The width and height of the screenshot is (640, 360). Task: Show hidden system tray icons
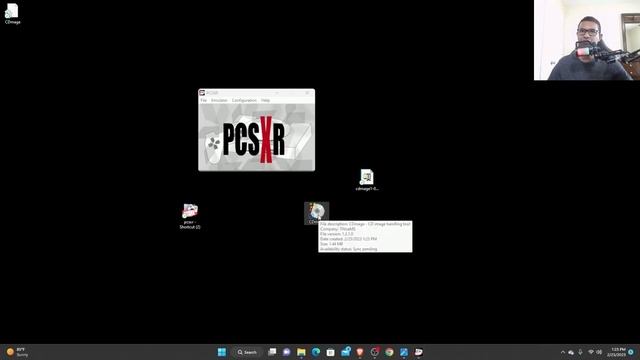click(562, 352)
